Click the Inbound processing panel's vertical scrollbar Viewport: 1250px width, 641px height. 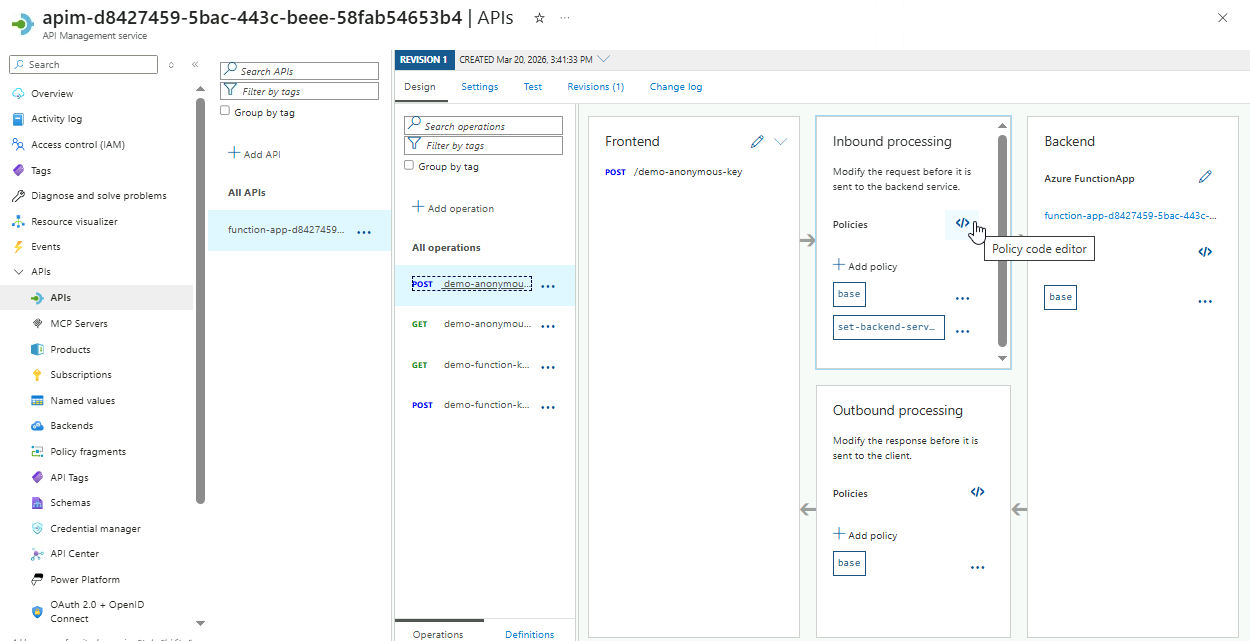1002,240
